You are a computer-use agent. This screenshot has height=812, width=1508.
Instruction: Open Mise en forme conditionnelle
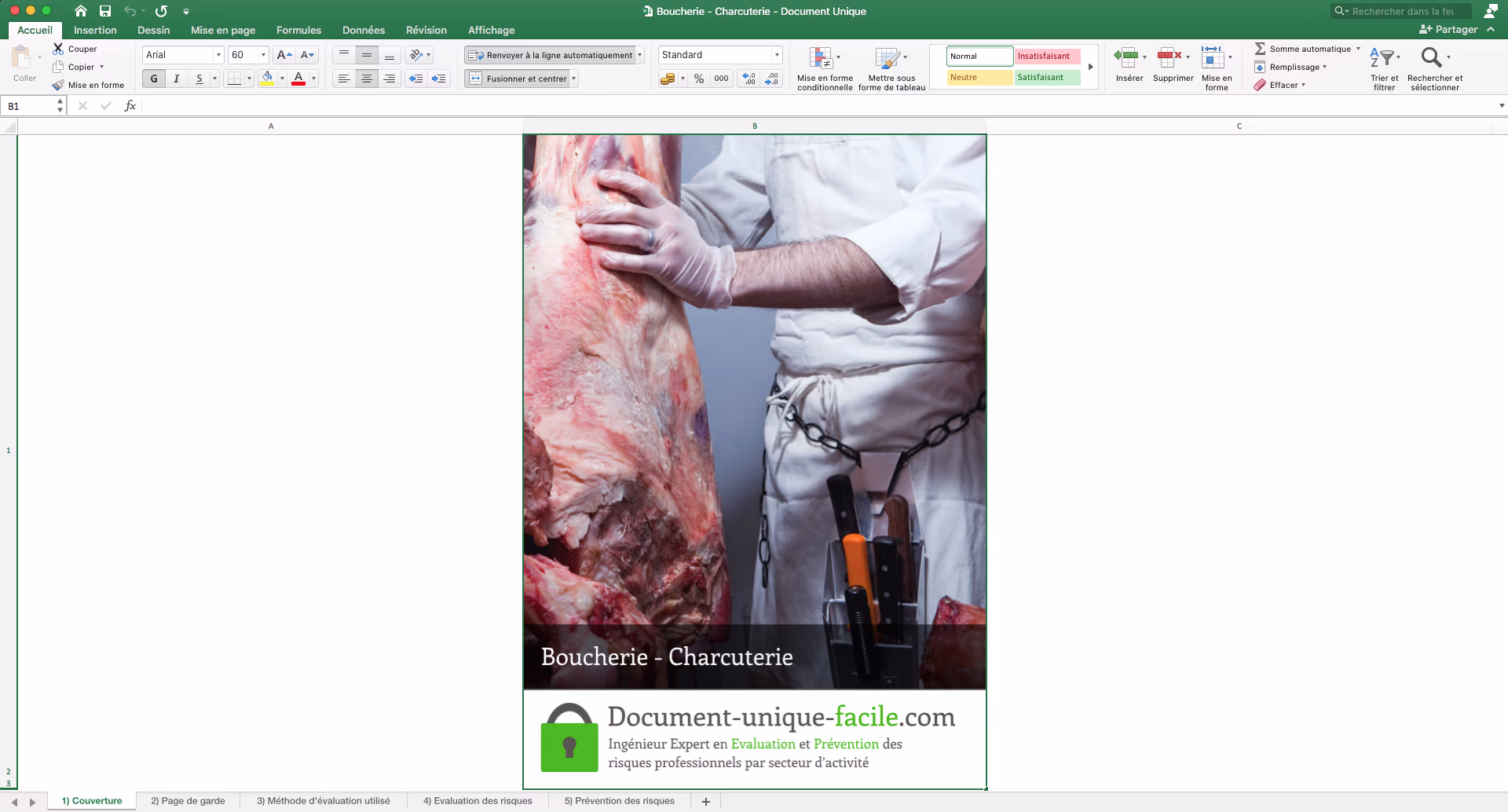point(825,68)
